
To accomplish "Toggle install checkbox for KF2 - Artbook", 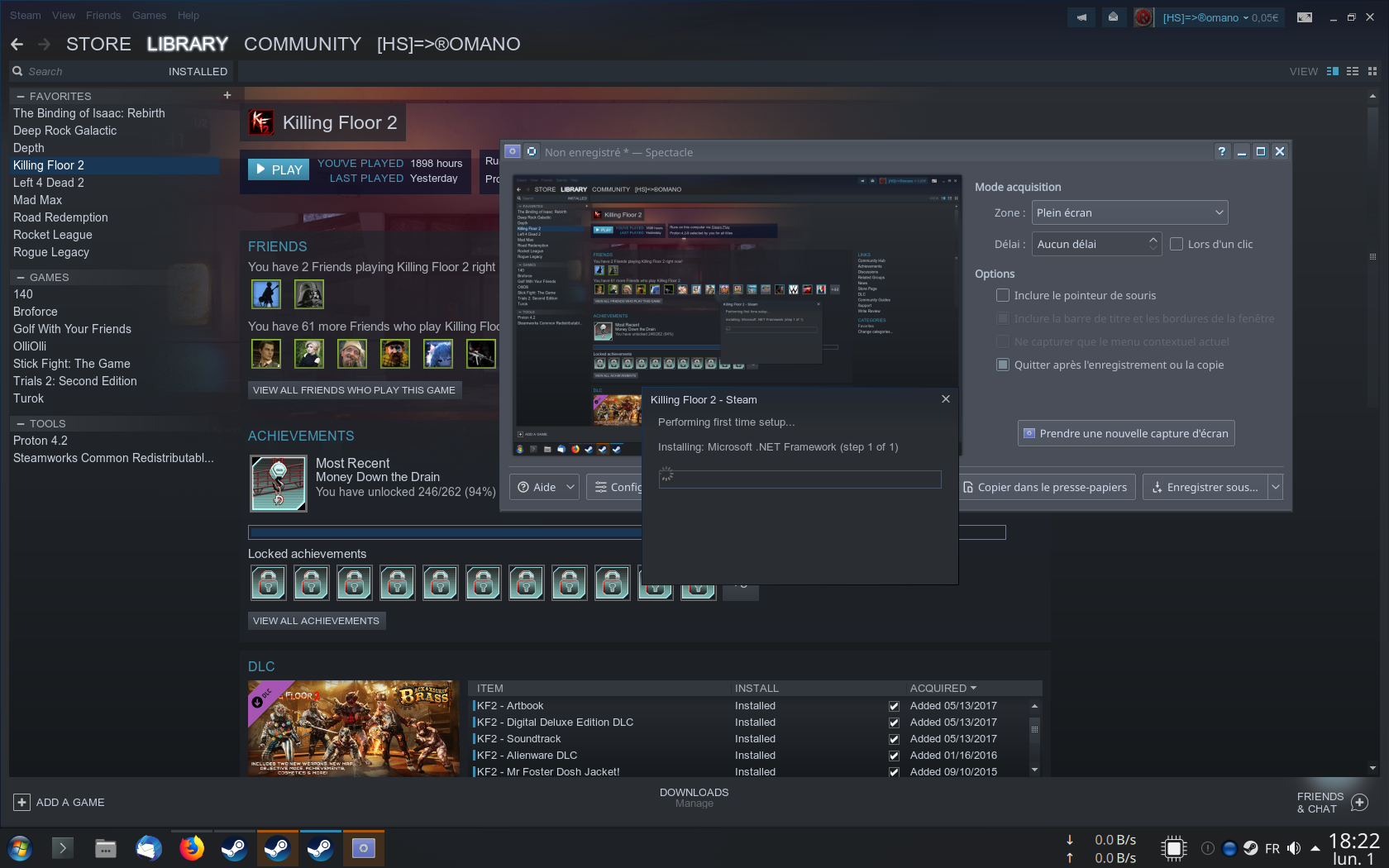I will click(x=894, y=706).
